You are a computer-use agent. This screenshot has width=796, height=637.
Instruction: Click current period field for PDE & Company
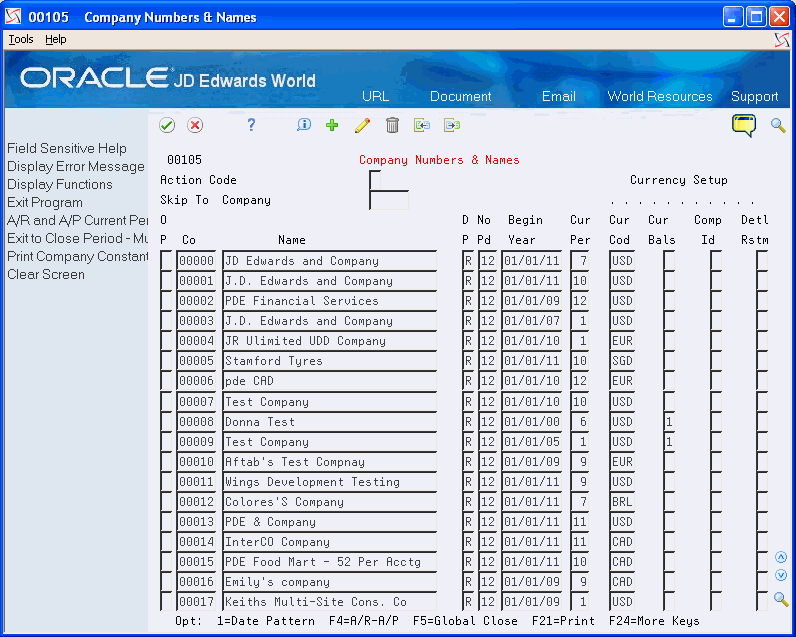pyautogui.click(x=580, y=522)
